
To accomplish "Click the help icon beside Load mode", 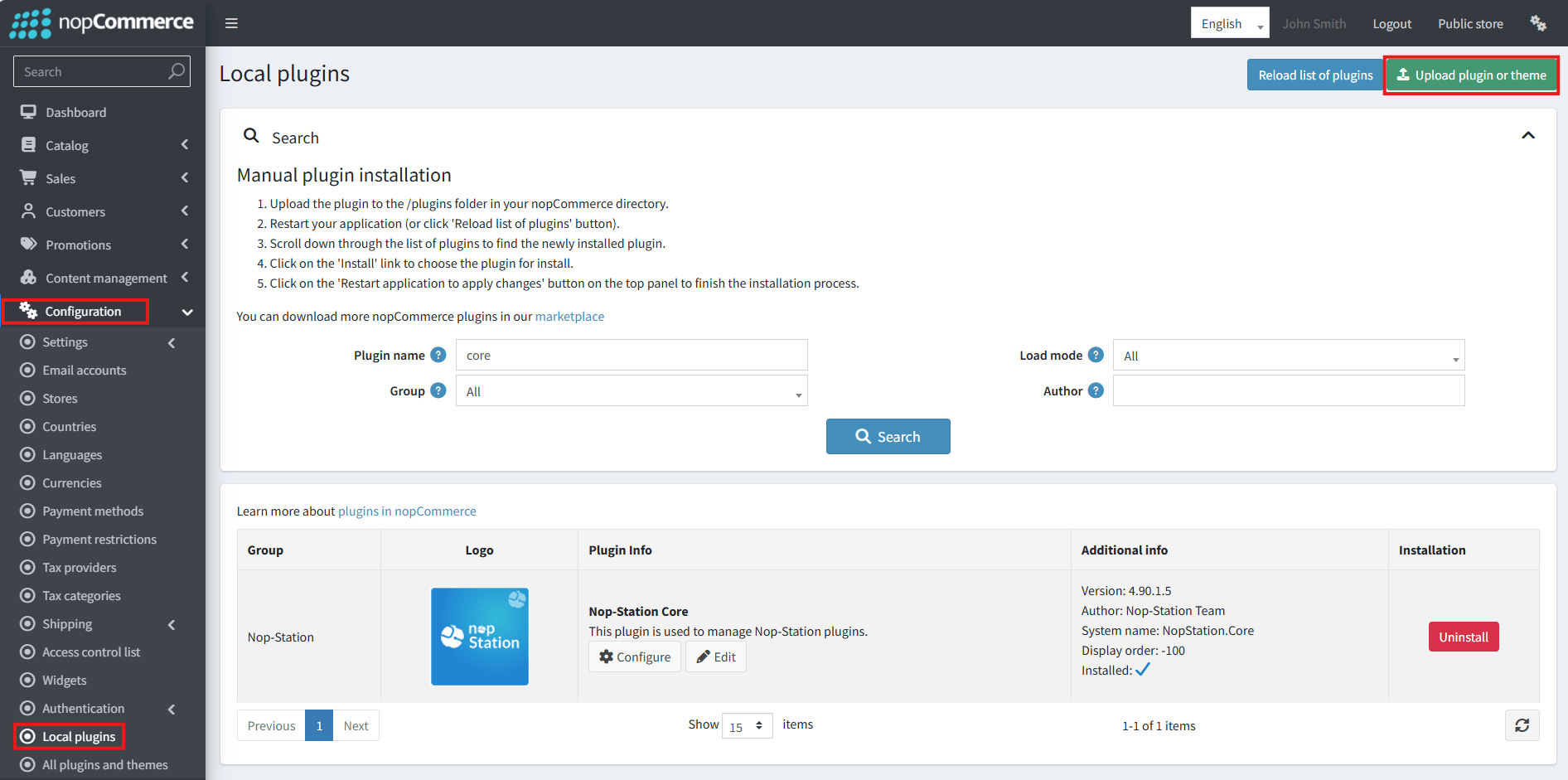I will pos(1096,355).
